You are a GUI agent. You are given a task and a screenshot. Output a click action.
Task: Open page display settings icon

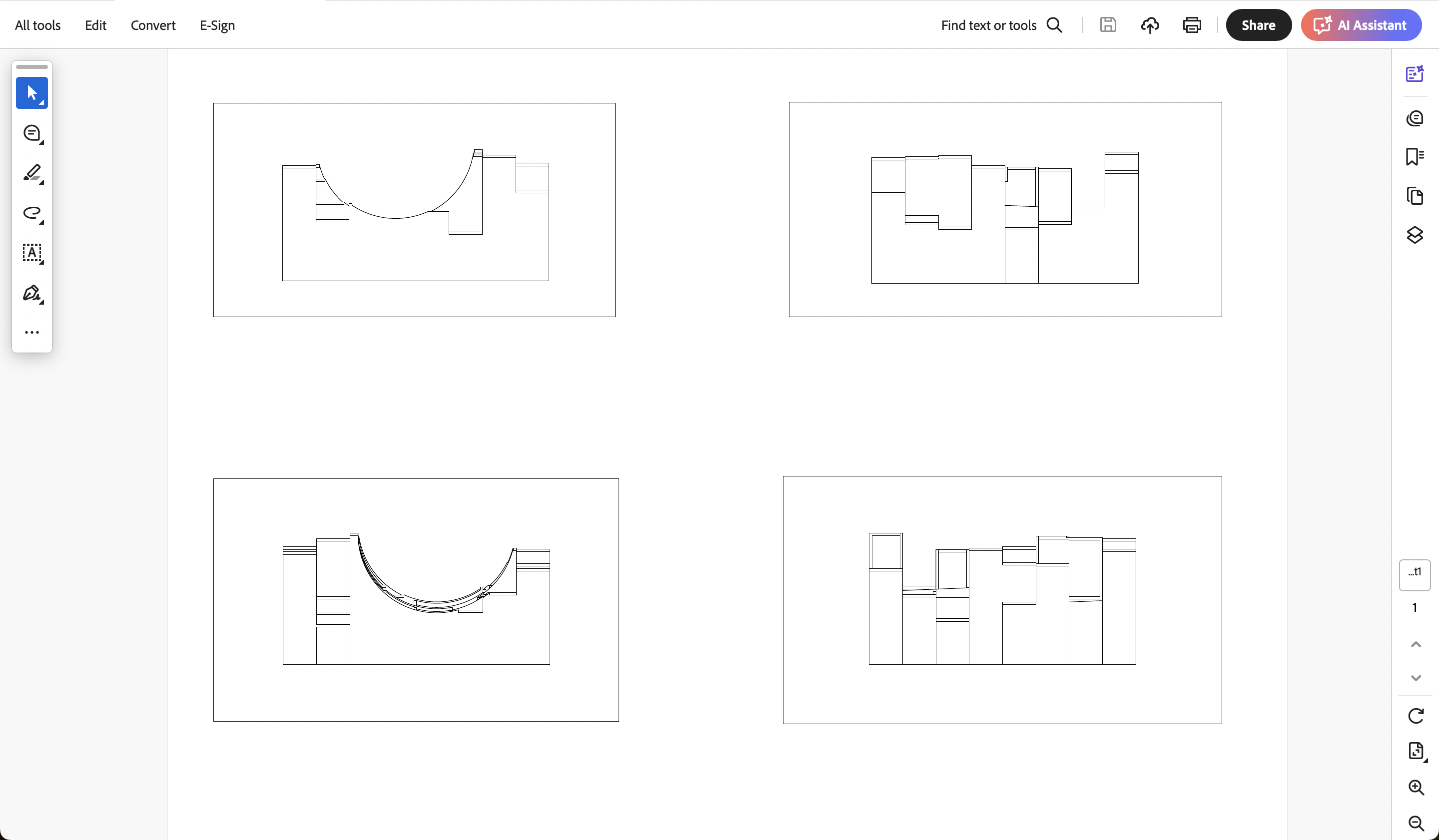(x=1416, y=751)
